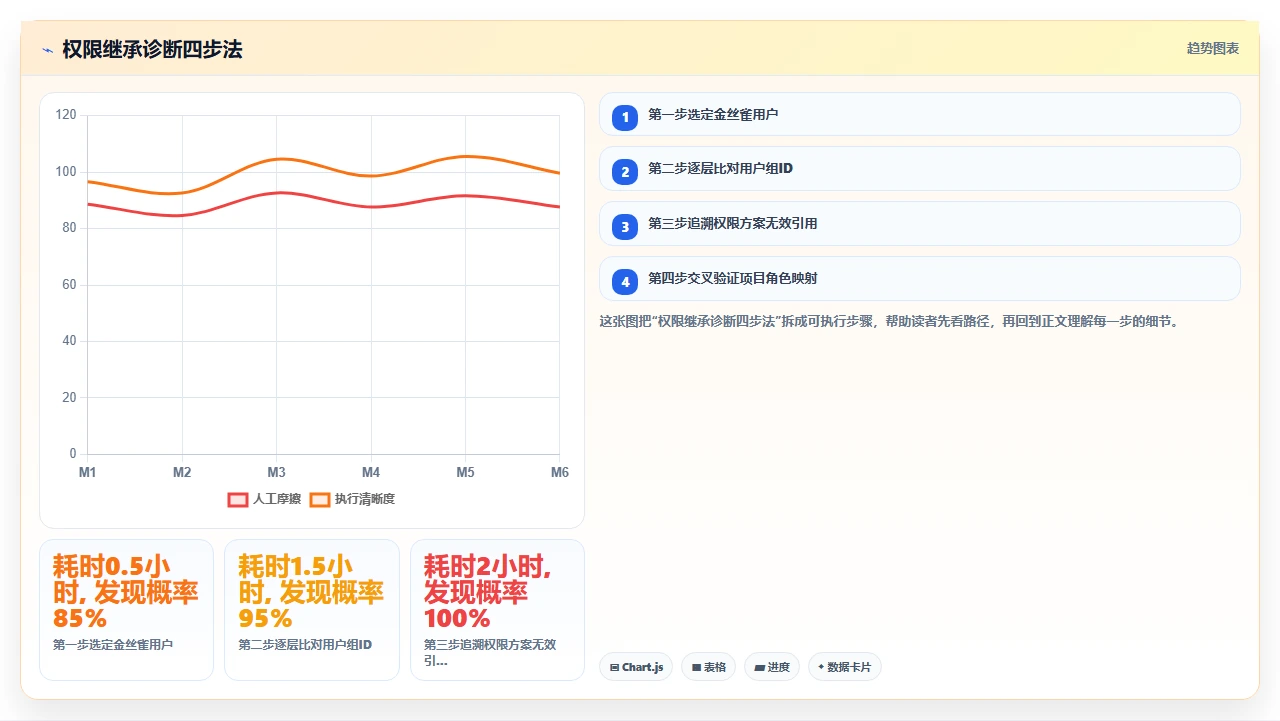Click the title 权限继承诊断四步法
This screenshot has width=1280, height=721.
point(152,49)
